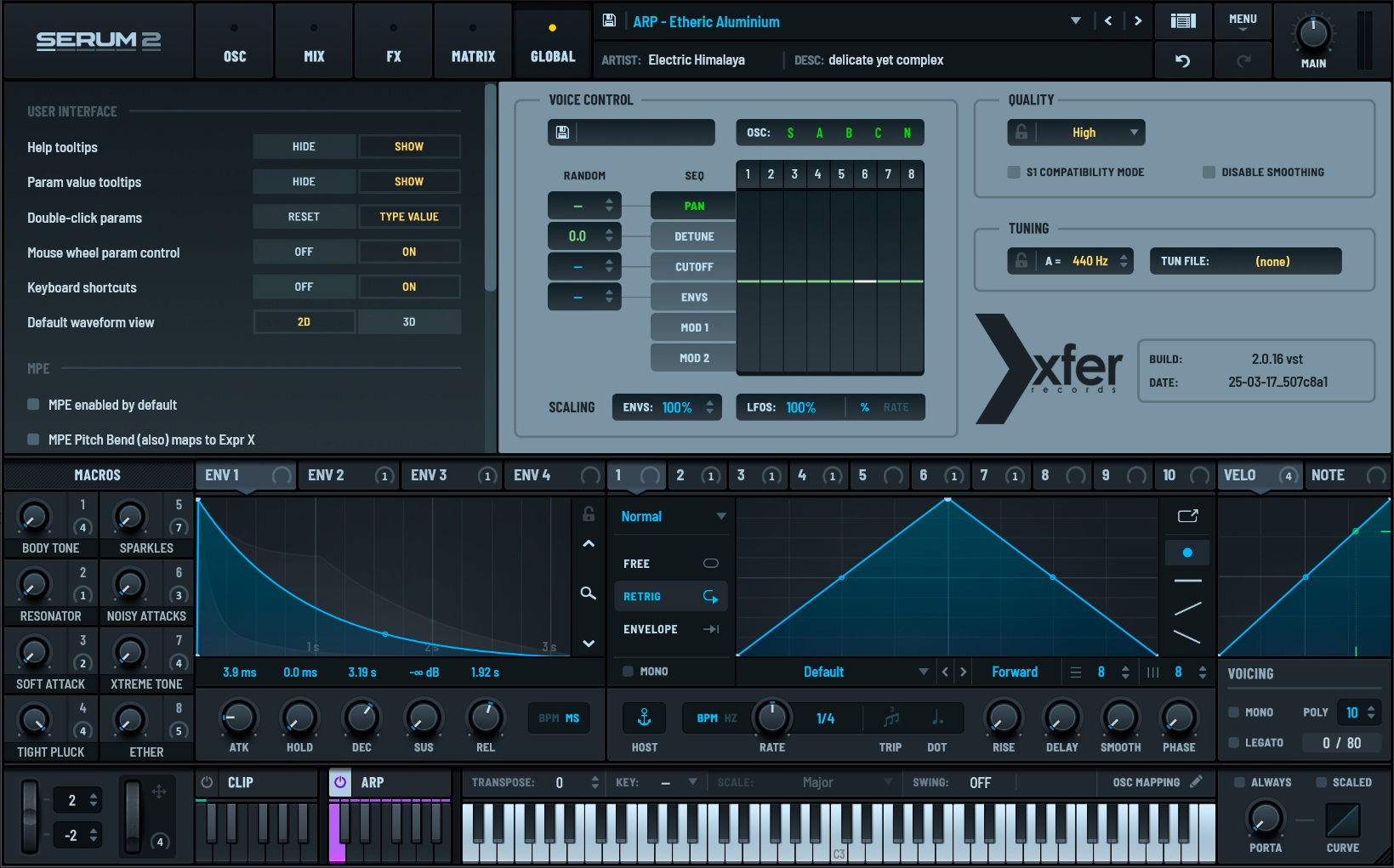Screen dimensions: 1394x868
Task: Click the undo arrow icon
Action: coord(1182,60)
